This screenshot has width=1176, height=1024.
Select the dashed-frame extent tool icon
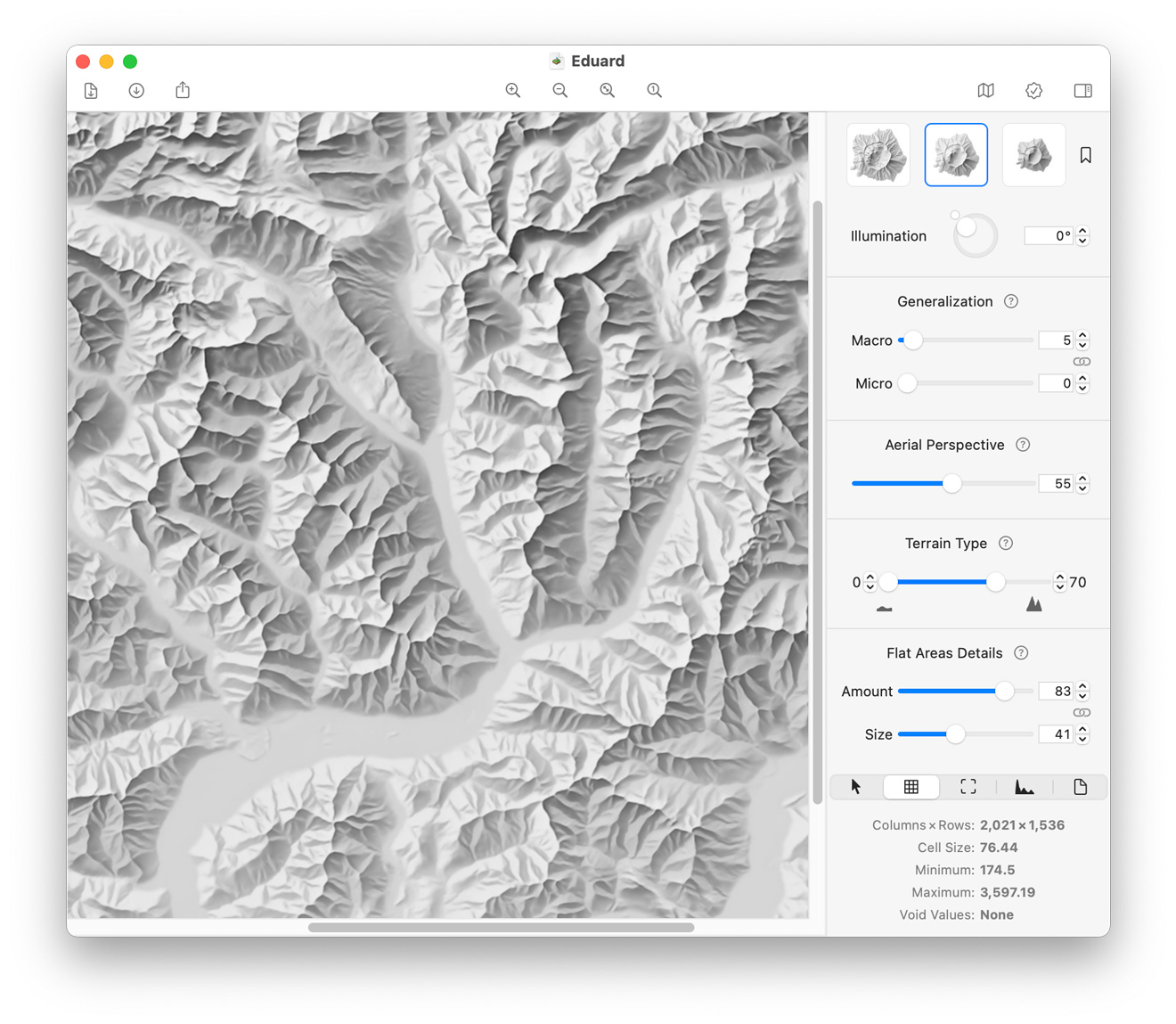(x=968, y=787)
